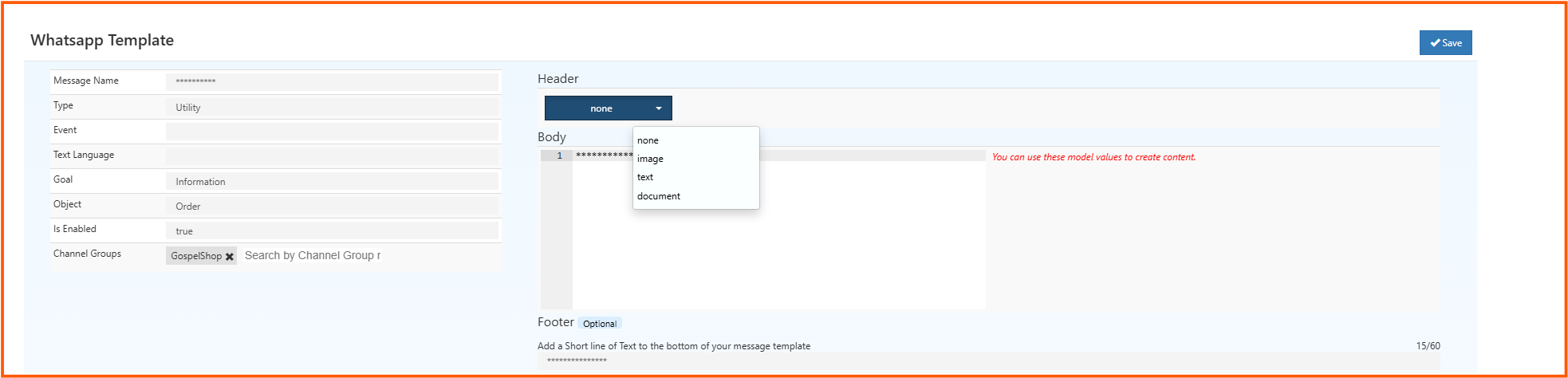Click the GospelShop tag label
The width and height of the screenshot is (1568, 378).
click(x=196, y=256)
